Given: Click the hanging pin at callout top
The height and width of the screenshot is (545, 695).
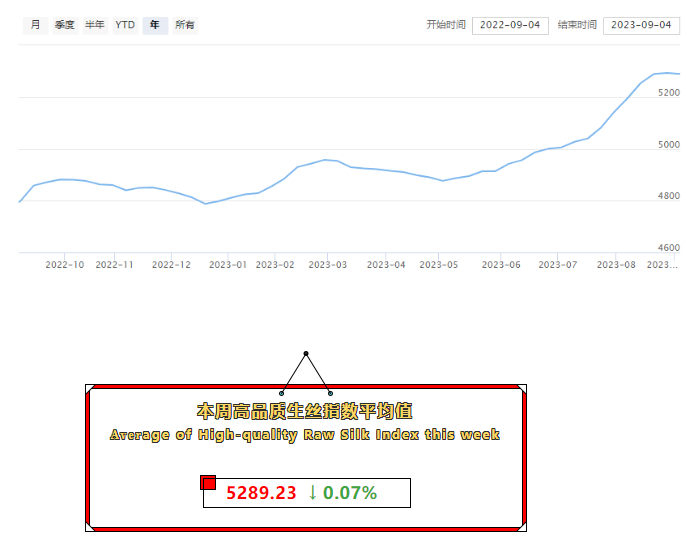Looking at the screenshot, I should [306, 354].
